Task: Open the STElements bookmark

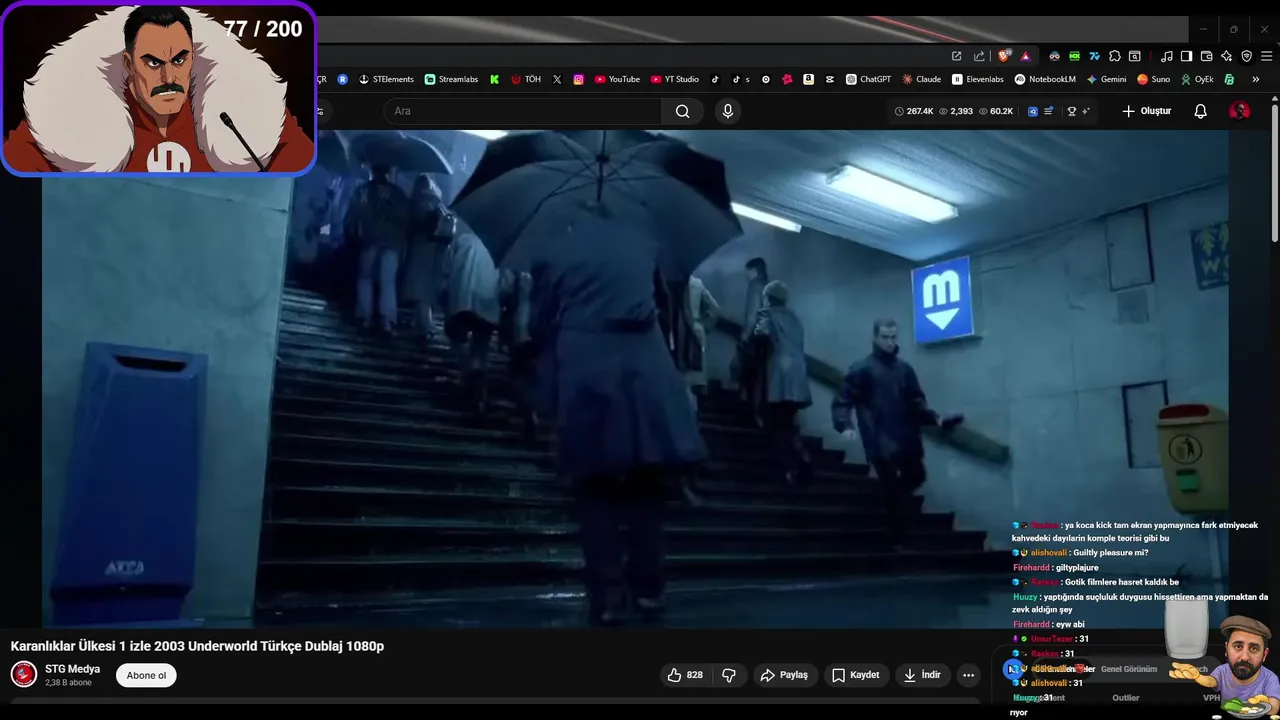Action: [386, 79]
